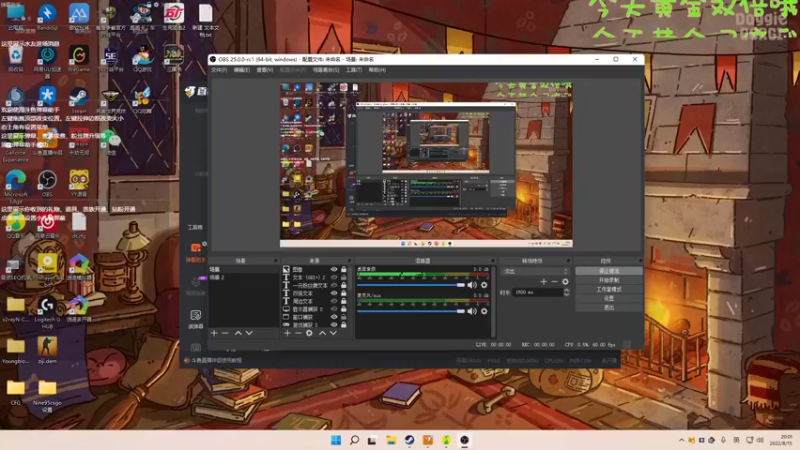Open the 工具(T) menu in OBS
The height and width of the screenshot is (450, 800).
[x=354, y=70]
